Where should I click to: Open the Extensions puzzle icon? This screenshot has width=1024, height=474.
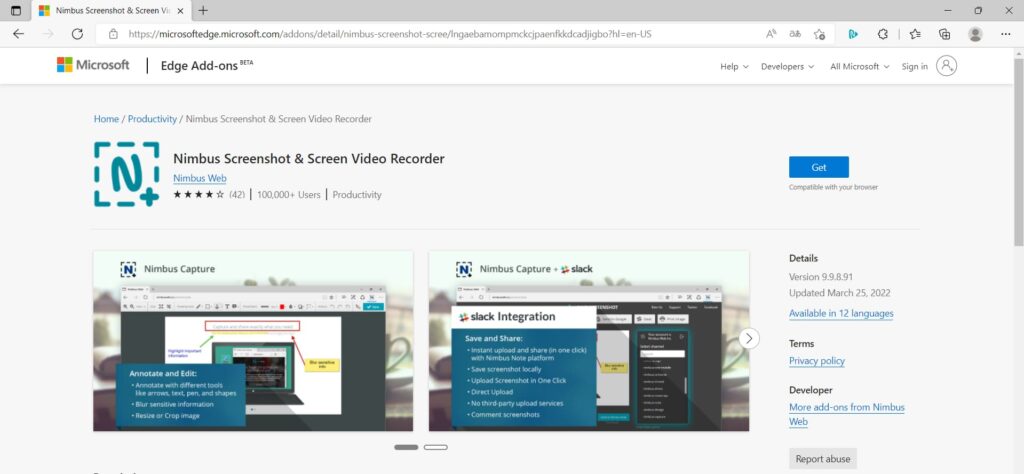coord(883,34)
